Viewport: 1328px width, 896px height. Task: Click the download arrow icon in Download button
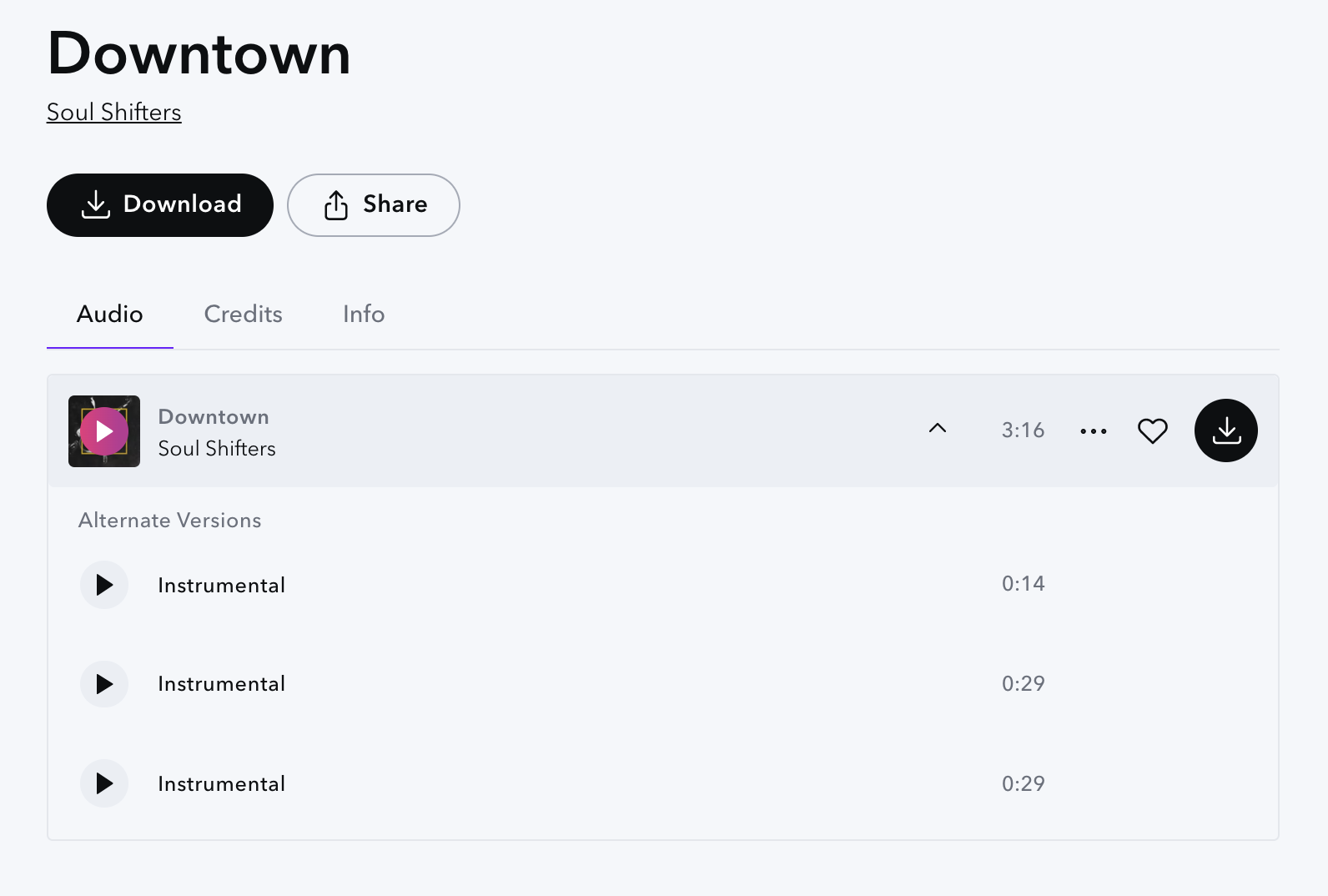[96, 204]
